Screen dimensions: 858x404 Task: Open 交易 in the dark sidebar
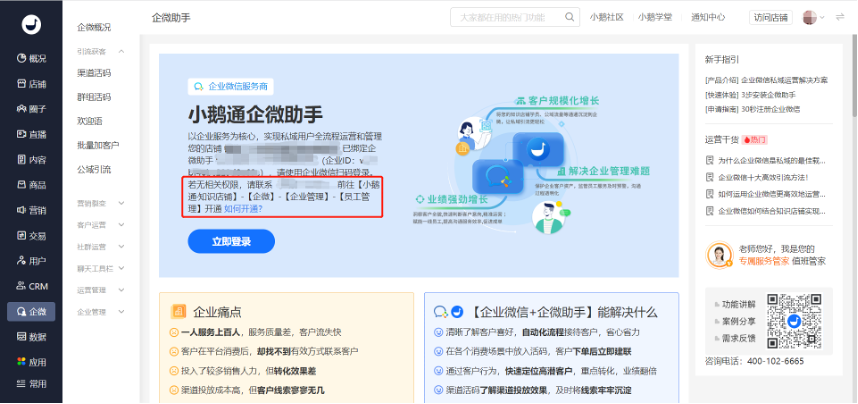click(x=31, y=236)
